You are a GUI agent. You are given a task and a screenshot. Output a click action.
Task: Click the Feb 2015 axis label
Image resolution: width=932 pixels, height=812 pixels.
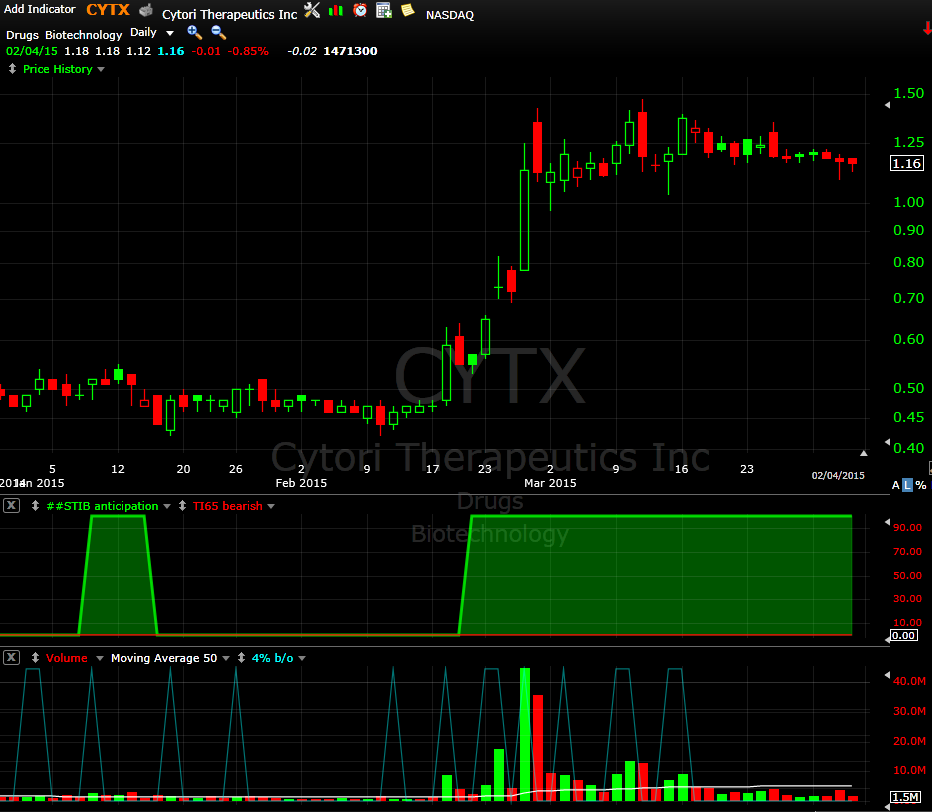click(x=301, y=483)
